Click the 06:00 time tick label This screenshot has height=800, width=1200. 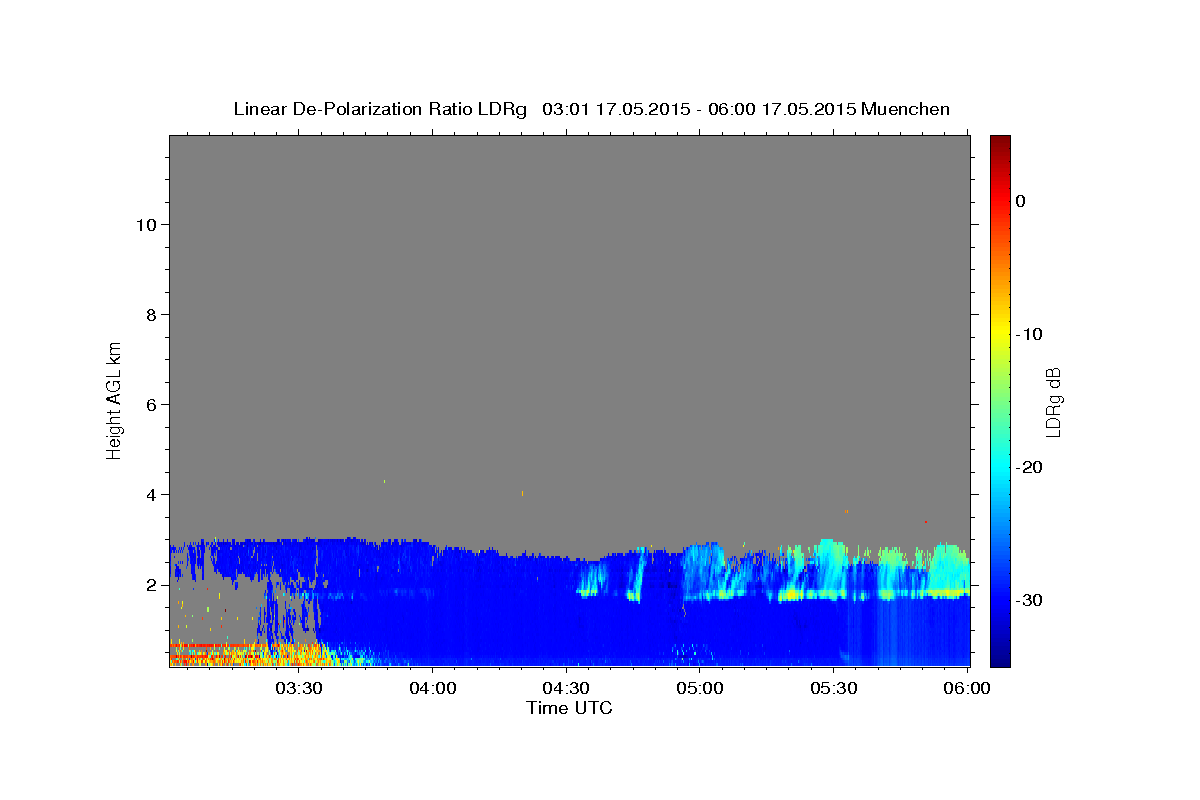(968, 688)
